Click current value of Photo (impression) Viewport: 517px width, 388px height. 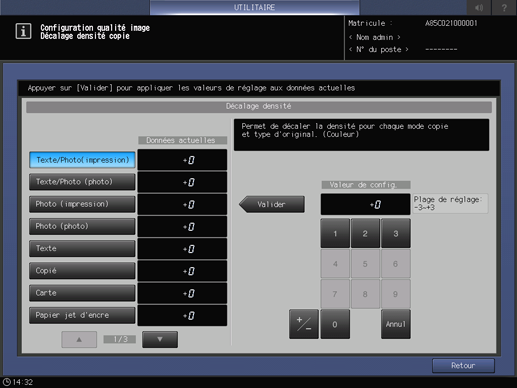(x=182, y=204)
